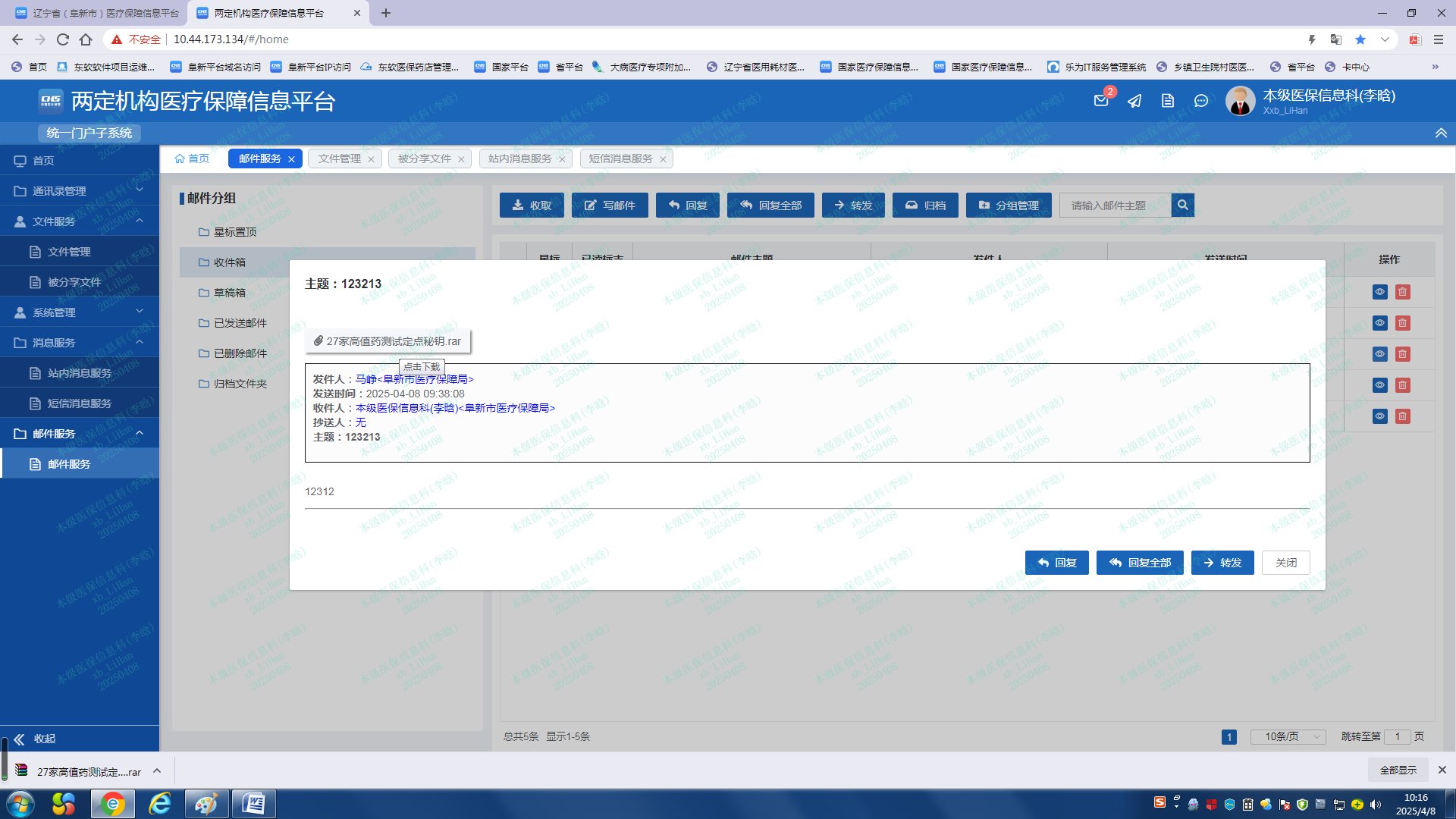View the first email via eye icon
This screenshot has width=1456, height=819.
click(1380, 292)
